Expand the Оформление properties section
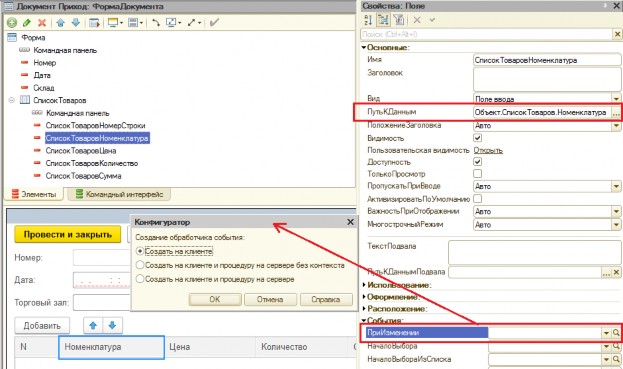This screenshot has height=369, width=623. [x=364, y=297]
